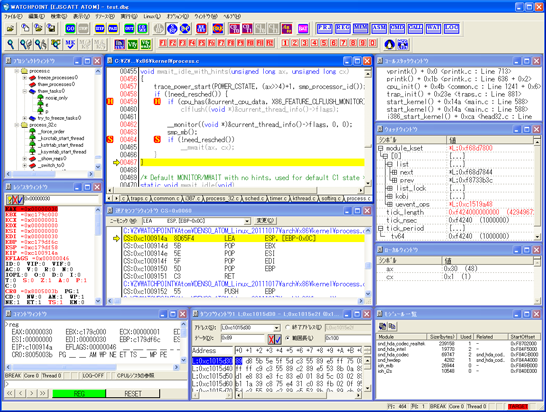Click the range length field 0x100
The width and height of the screenshot is (546, 412).
click(x=348, y=338)
